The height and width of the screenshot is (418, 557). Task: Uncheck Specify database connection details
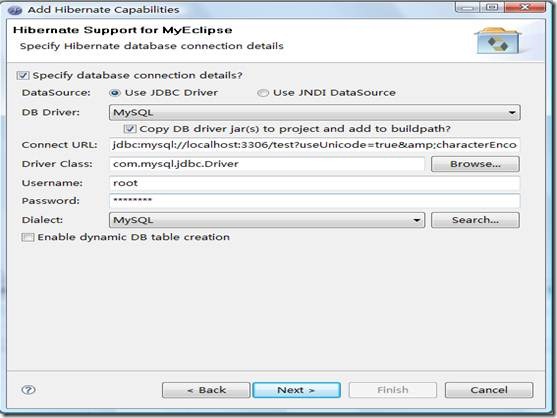pyautogui.click(x=23, y=75)
